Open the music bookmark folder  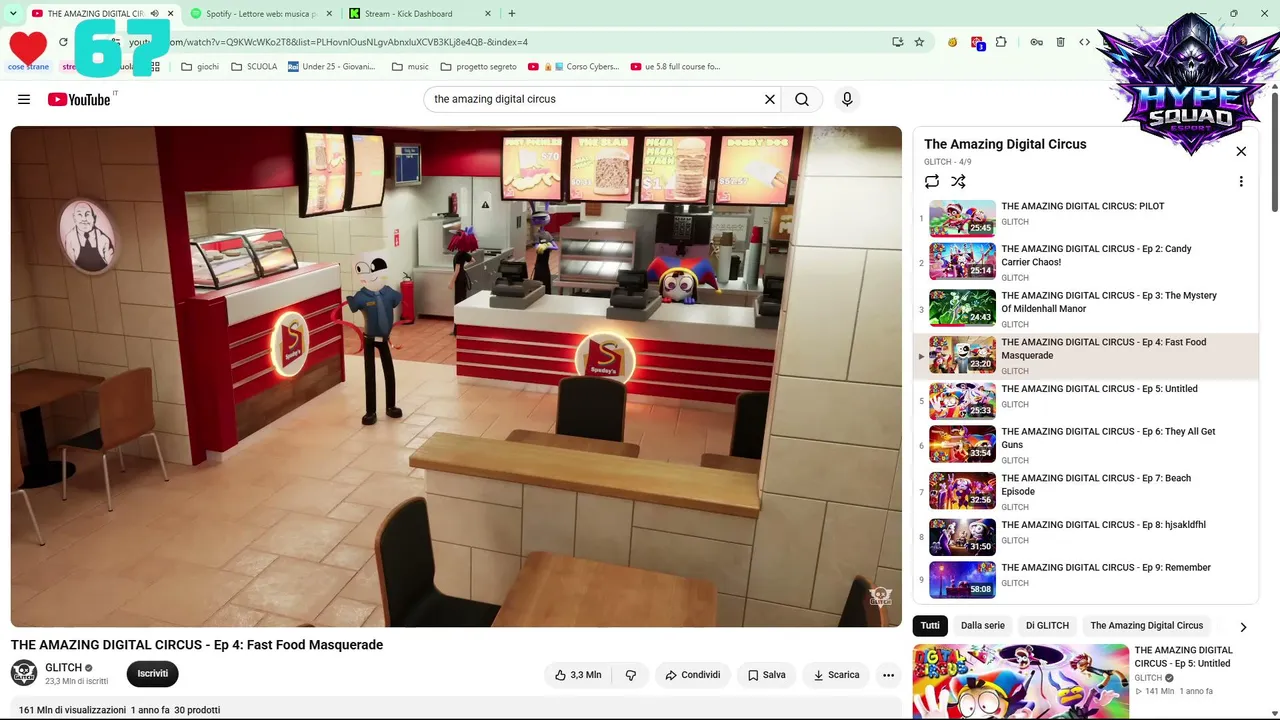[x=410, y=67]
